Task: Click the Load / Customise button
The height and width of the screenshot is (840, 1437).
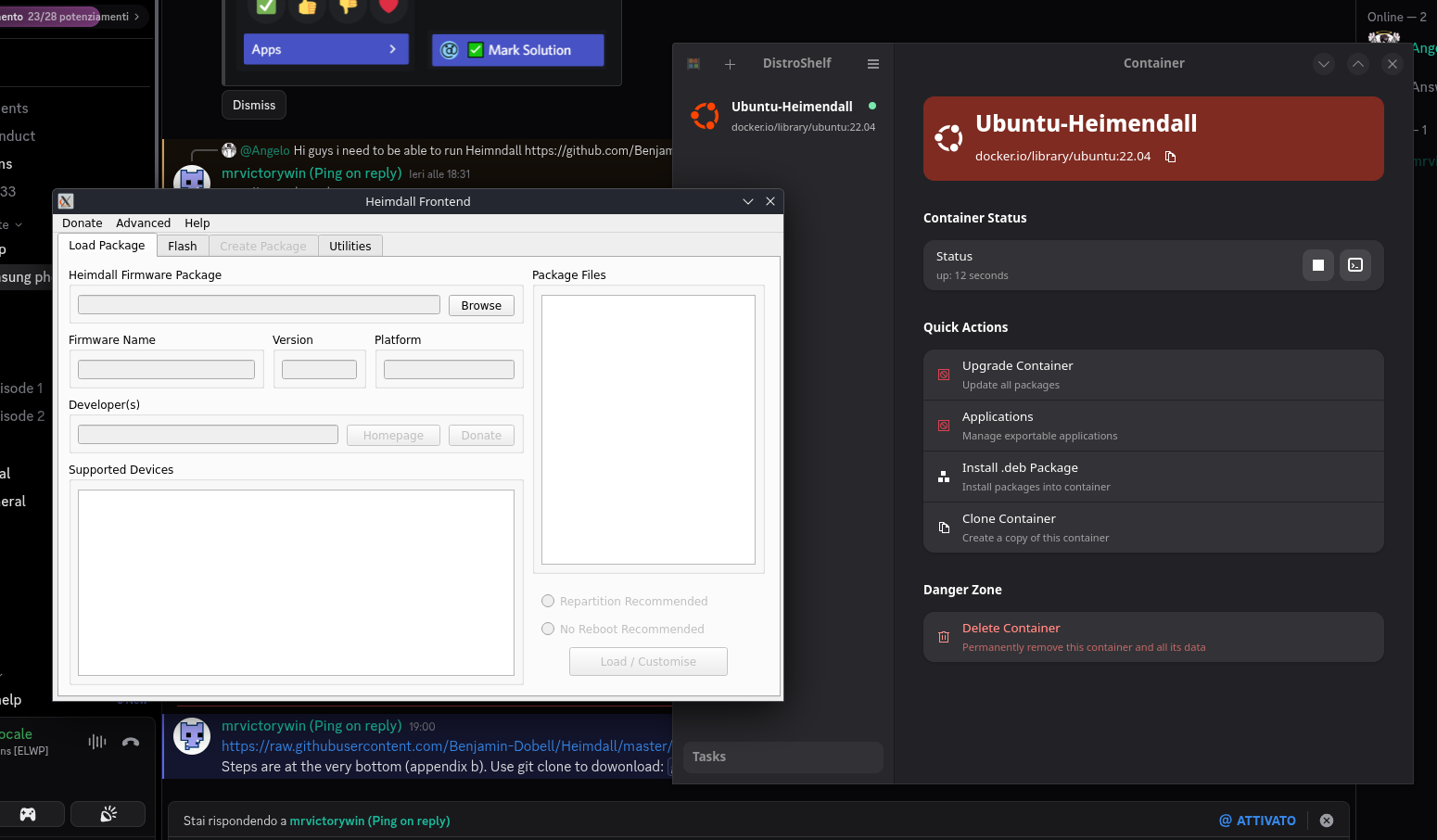Action: 648,661
